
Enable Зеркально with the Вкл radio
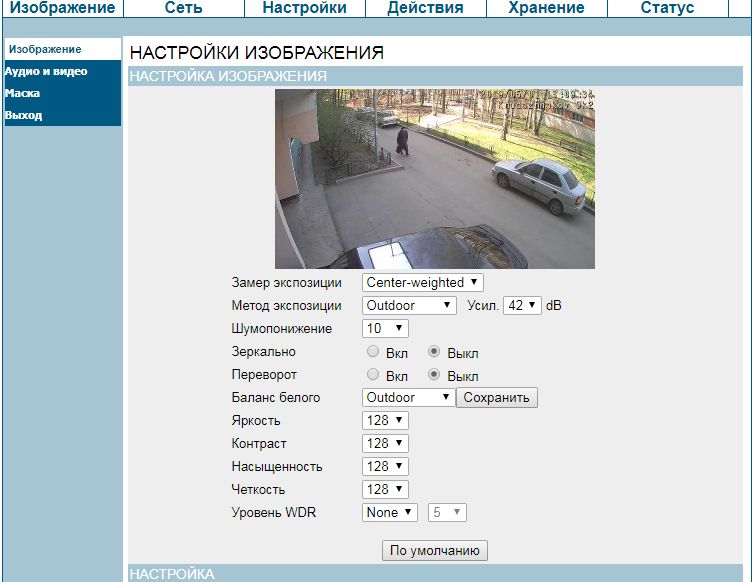(373, 352)
